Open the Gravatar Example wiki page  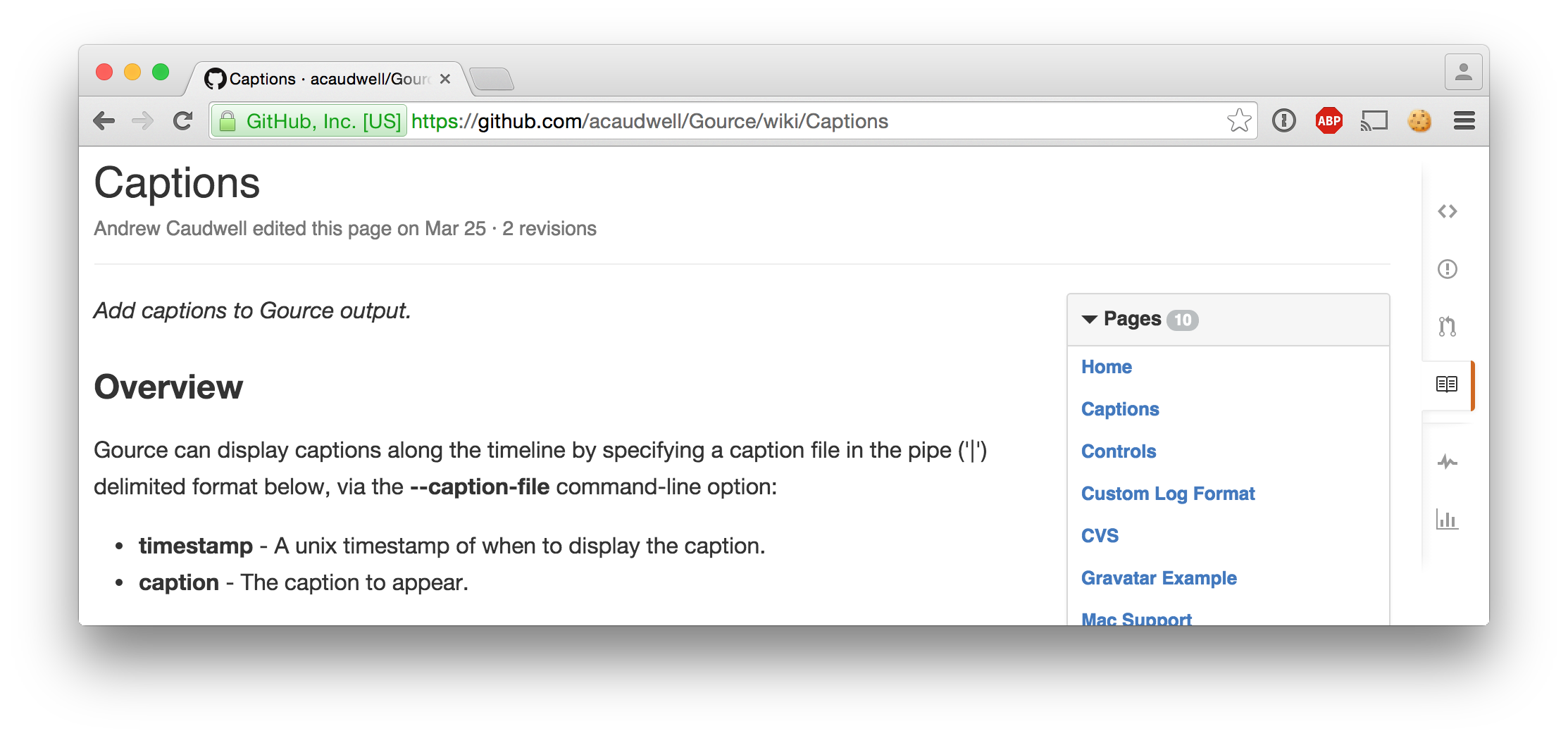pyautogui.click(x=1159, y=578)
